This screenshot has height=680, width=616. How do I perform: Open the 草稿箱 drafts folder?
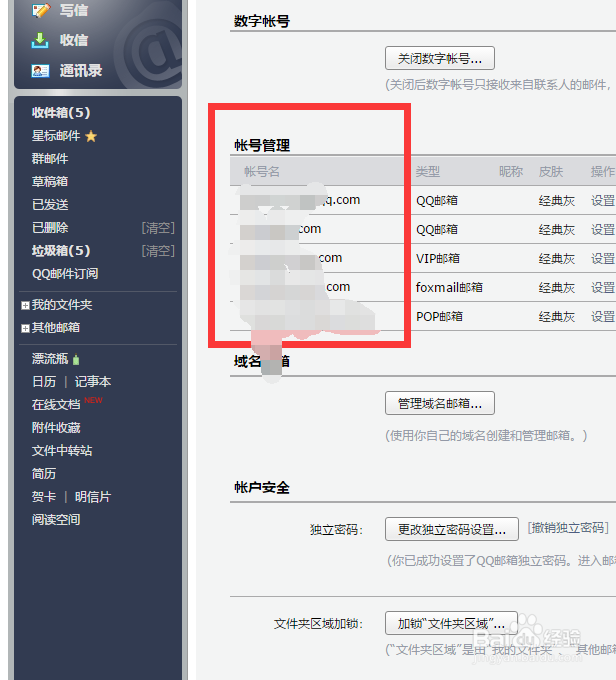[50, 182]
